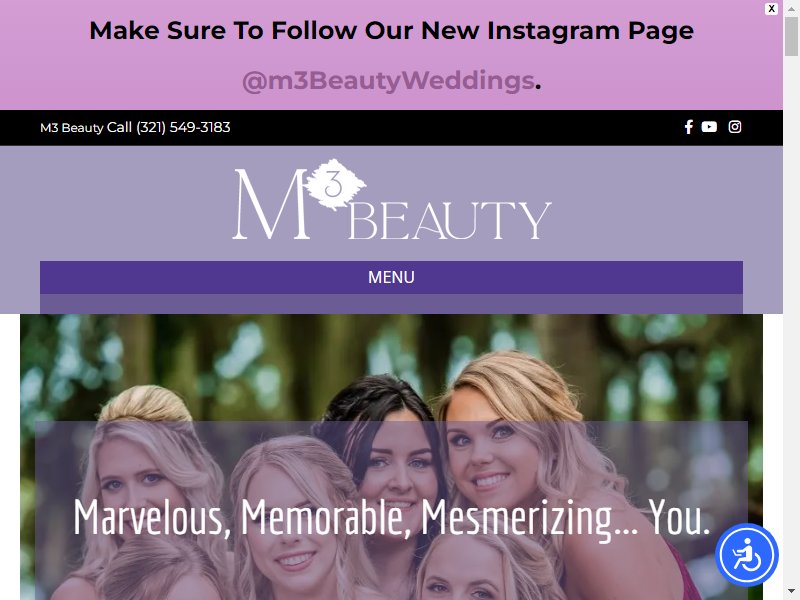Screen dimensions: 800x600
Task: Click the leaf emblem with the number 3
Action: tap(335, 184)
